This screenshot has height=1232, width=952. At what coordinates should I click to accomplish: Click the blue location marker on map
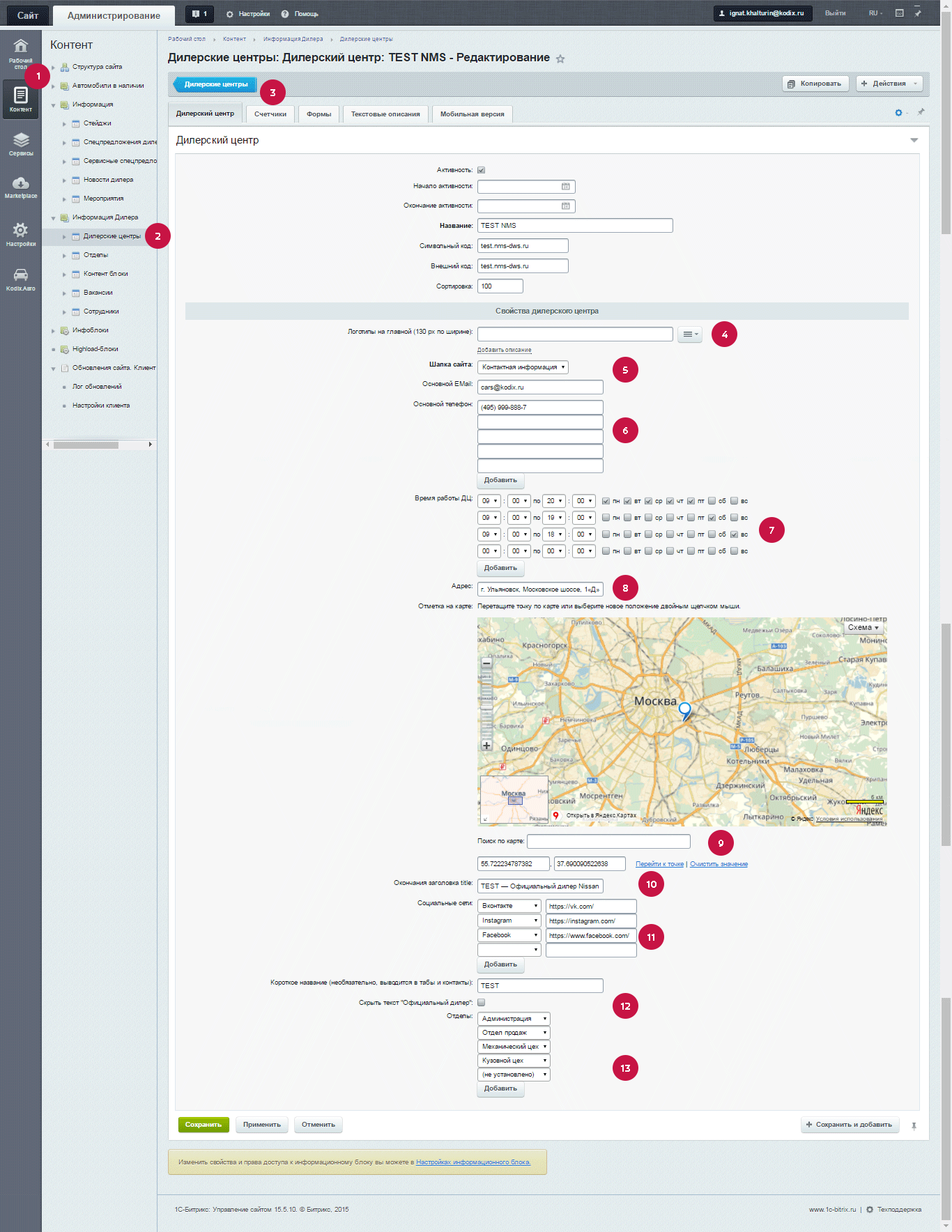(685, 711)
